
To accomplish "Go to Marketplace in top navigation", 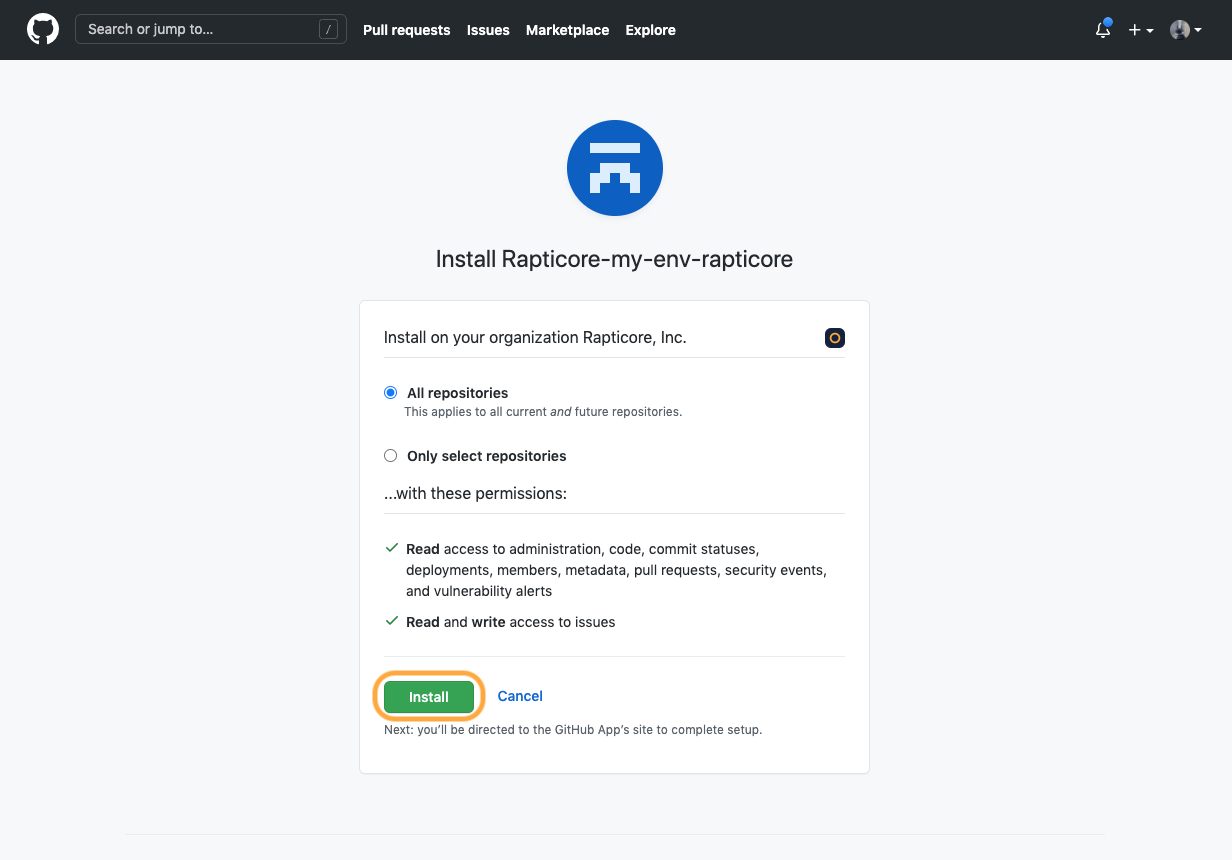I will pyautogui.click(x=567, y=30).
